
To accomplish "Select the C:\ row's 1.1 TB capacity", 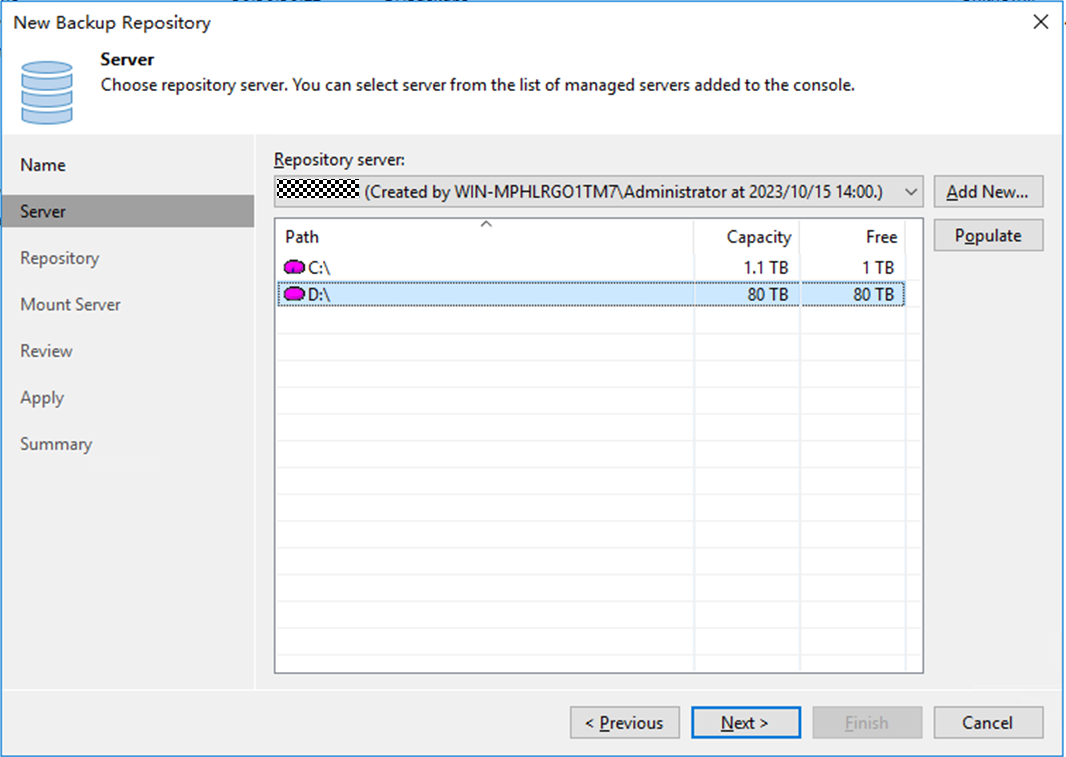I will click(x=766, y=268).
